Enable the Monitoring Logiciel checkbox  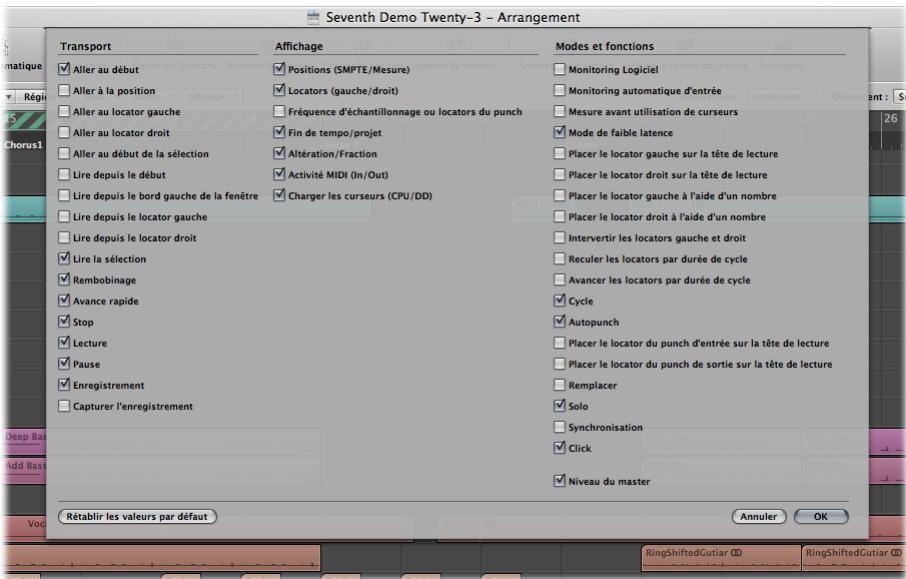559,69
